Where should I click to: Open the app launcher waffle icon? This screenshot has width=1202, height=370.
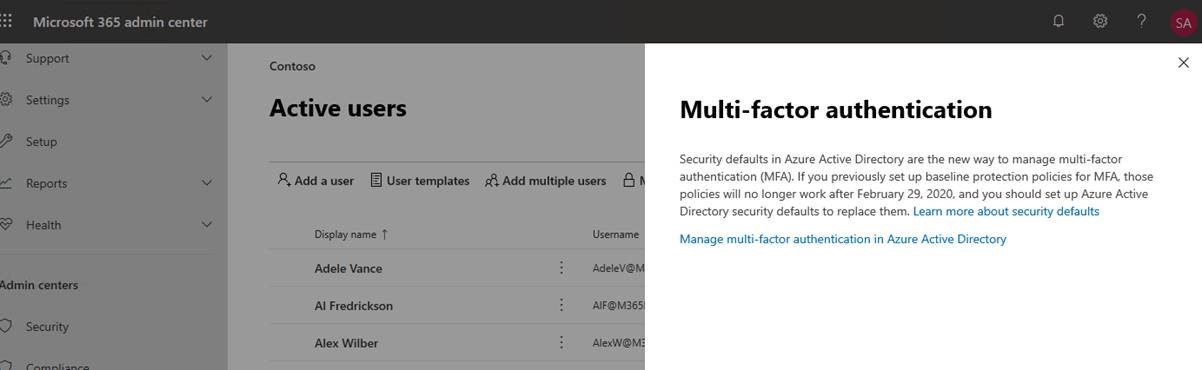(6, 21)
